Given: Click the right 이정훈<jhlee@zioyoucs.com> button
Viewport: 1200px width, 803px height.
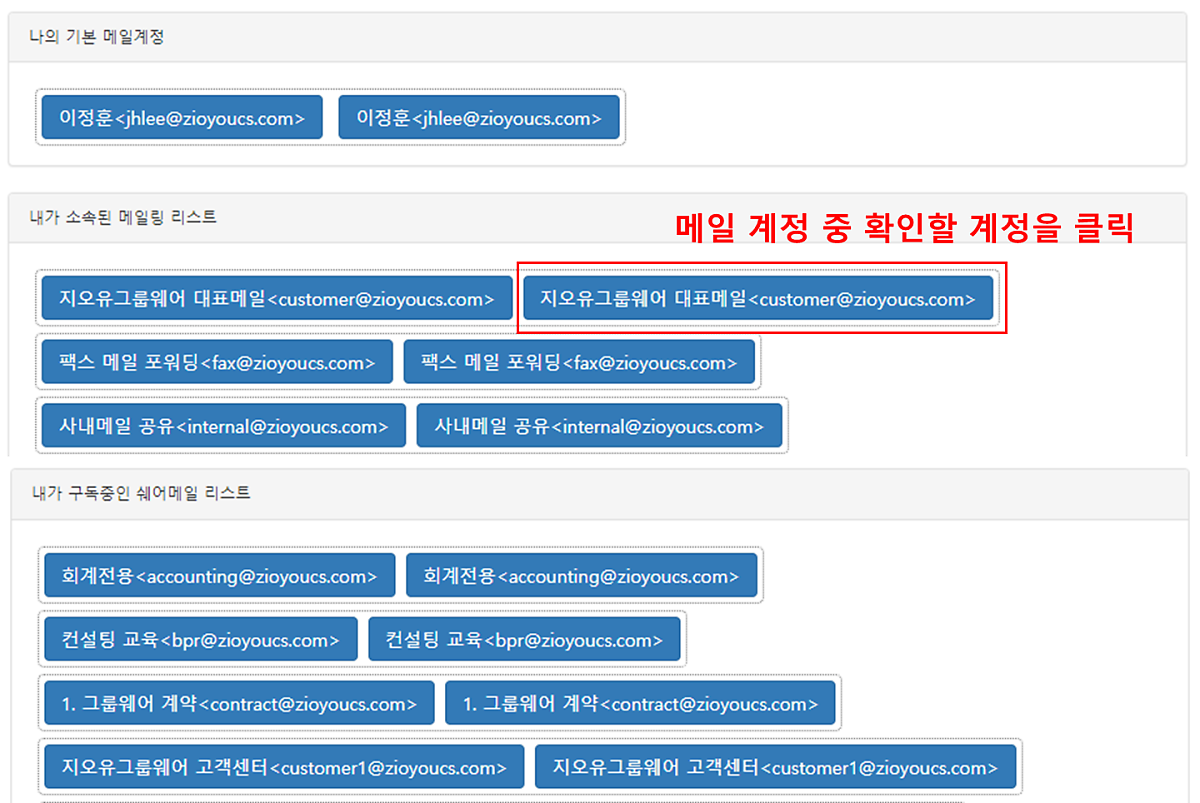Looking at the screenshot, I should click(x=479, y=117).
